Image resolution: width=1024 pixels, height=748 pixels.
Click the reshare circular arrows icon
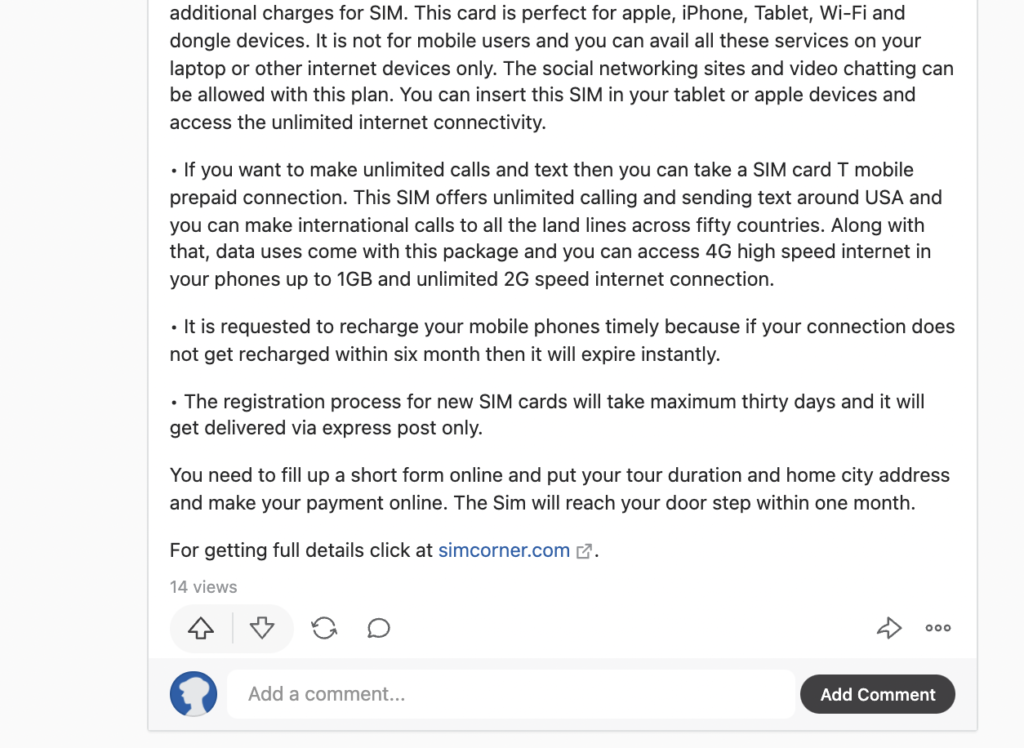click(324, 628)
